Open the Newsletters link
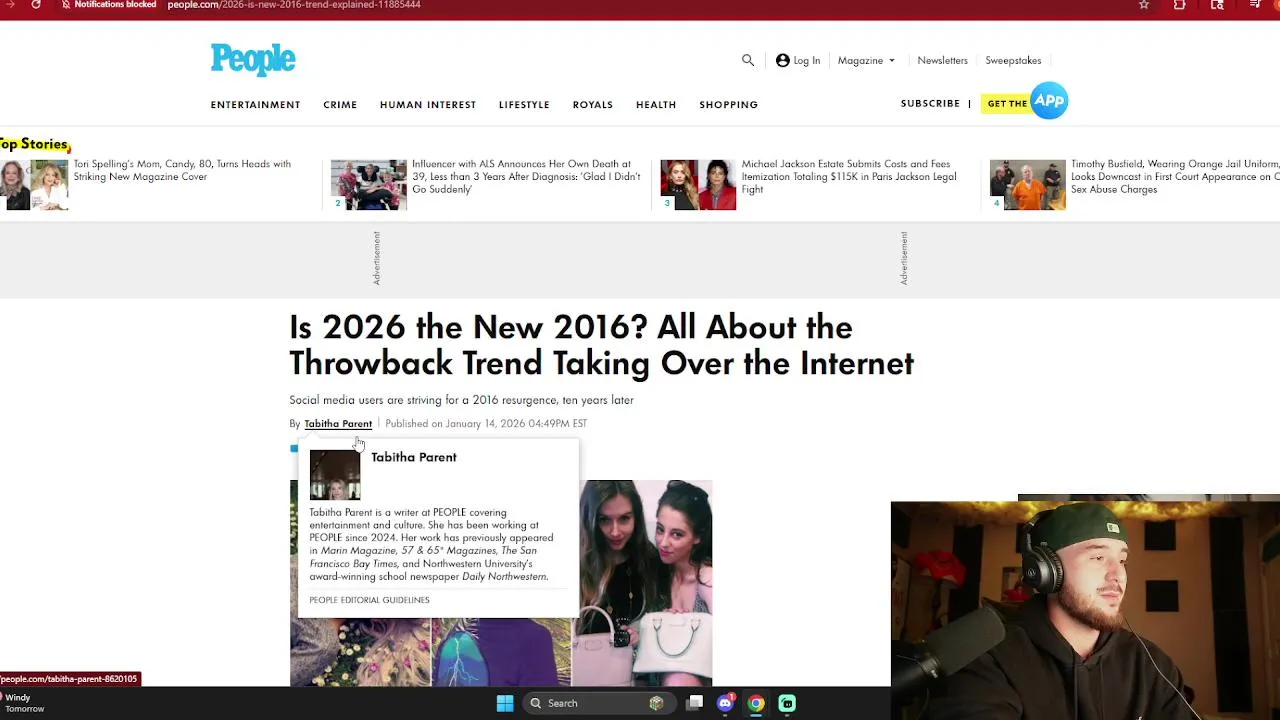 [942, 60]
